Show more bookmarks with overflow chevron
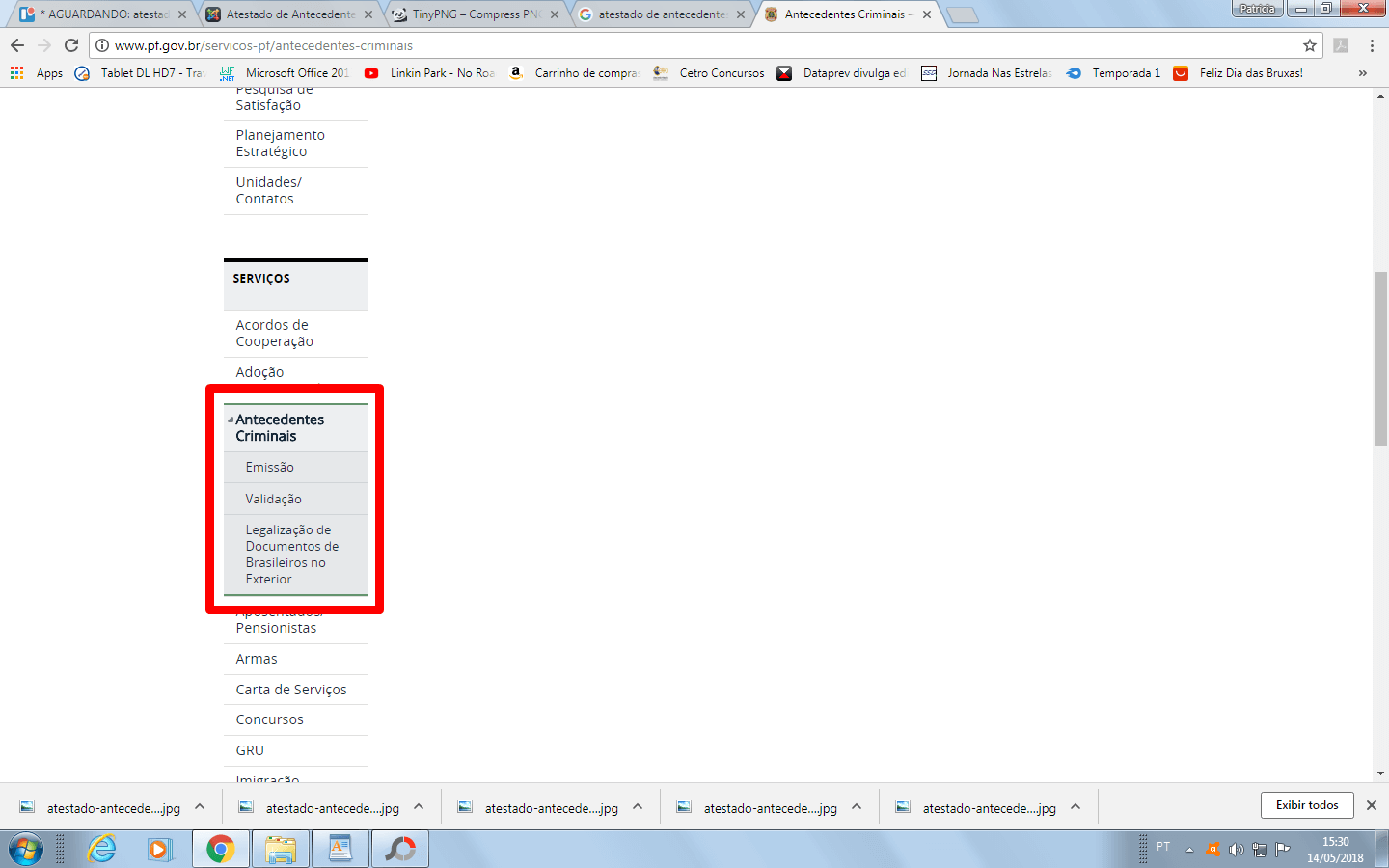Viewport: 1389px width, 868px height. point(1362,73)
